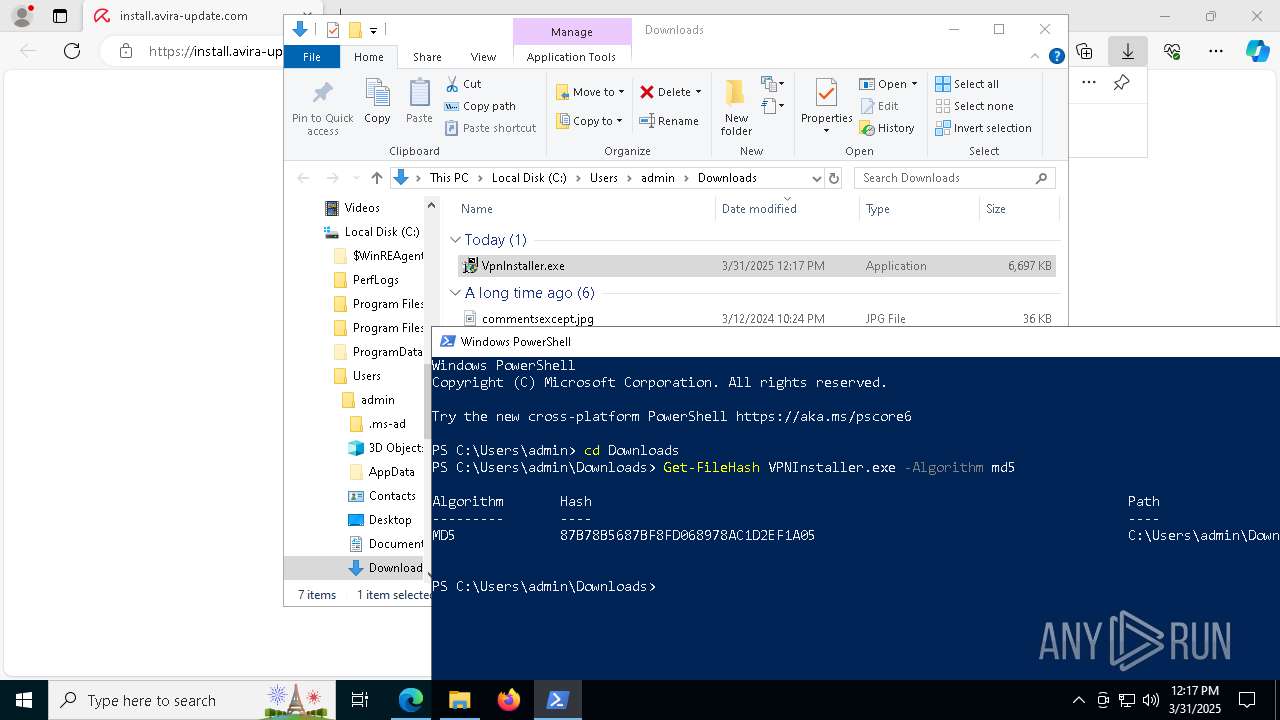
Task: Go up one folder level arrow
Action: pyautogui.click(x=376, y=178)
